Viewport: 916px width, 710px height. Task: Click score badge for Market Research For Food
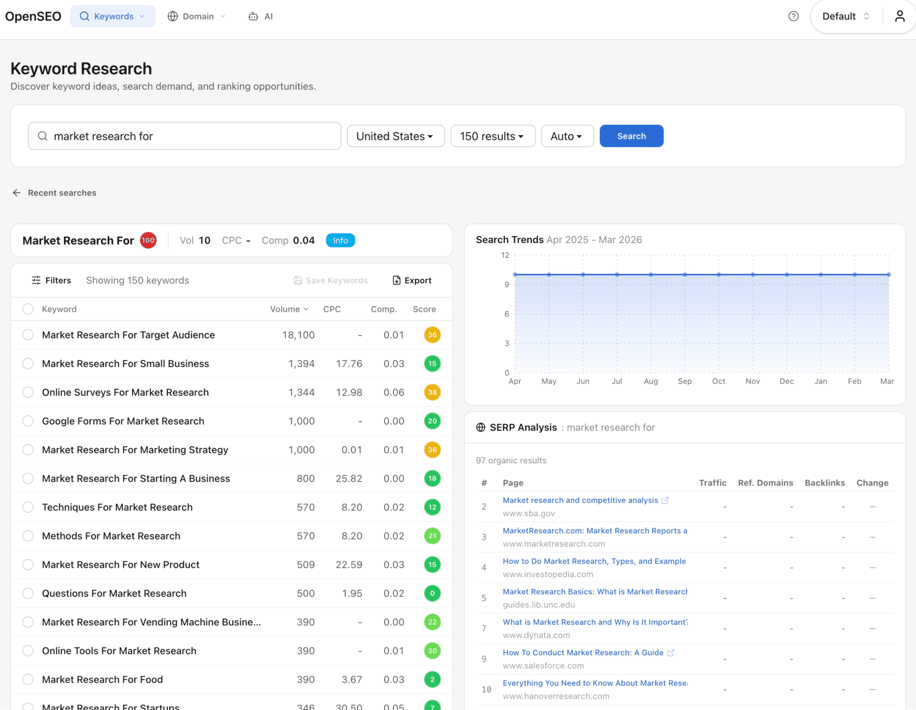click(432, 679)
